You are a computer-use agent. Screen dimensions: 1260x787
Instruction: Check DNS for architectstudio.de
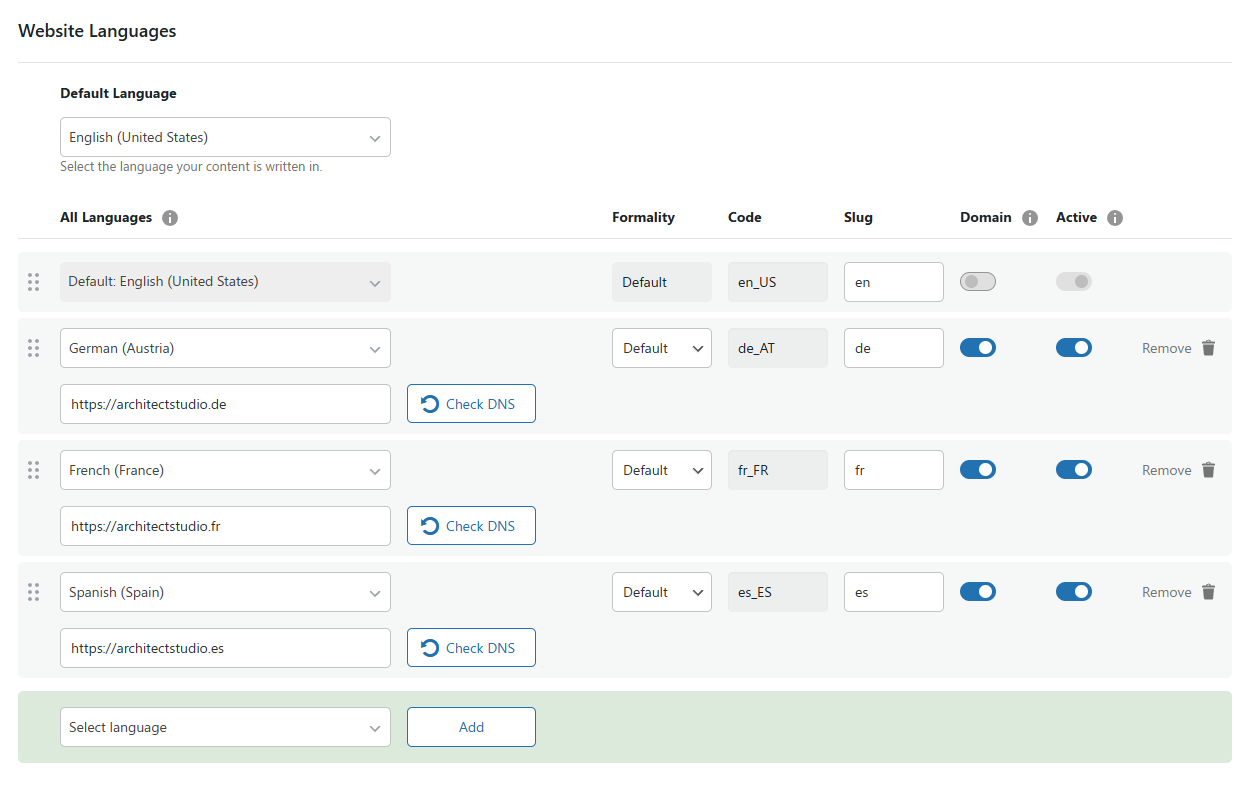pos(471,404)
